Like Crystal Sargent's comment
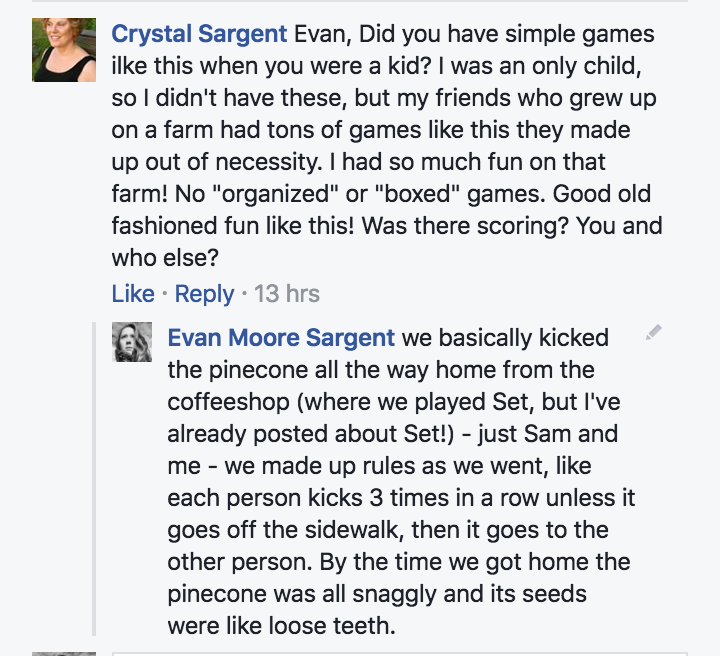This screenshot has height=656, width=720. point(132,294)
